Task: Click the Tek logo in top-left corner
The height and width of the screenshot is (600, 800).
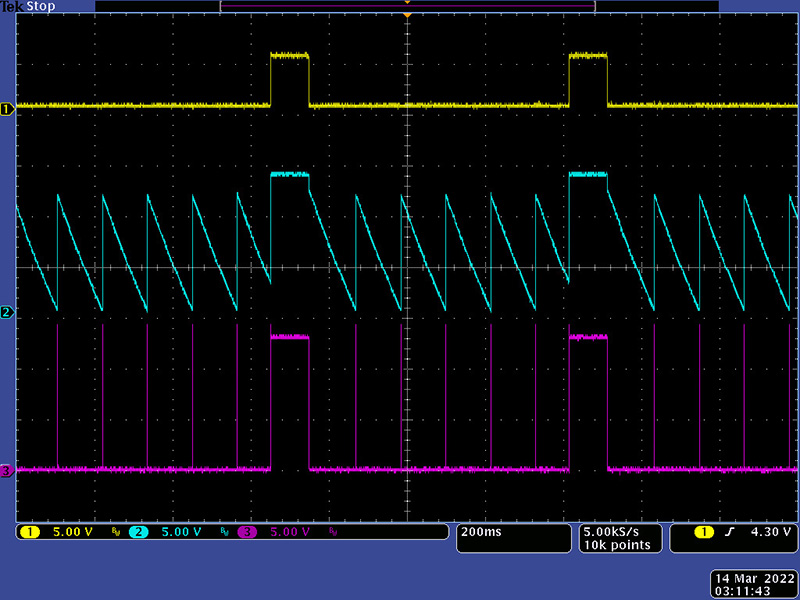Action: (x=11, y=6)
